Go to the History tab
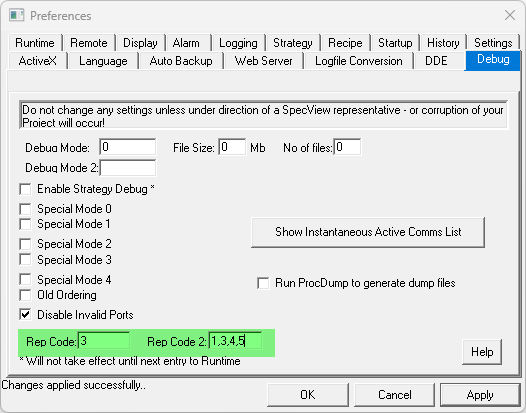Screen dimensions: 526x413 pyautogui.click(x=443, y=43)
